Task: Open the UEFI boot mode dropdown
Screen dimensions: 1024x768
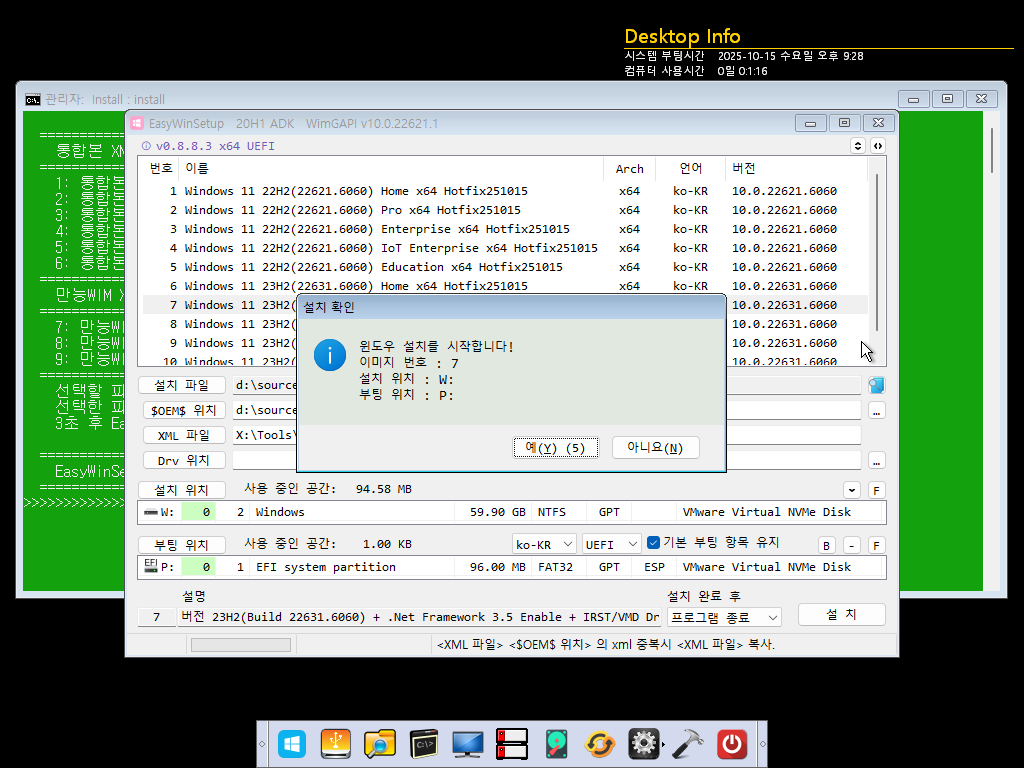Action: click(x=611, y=545)
